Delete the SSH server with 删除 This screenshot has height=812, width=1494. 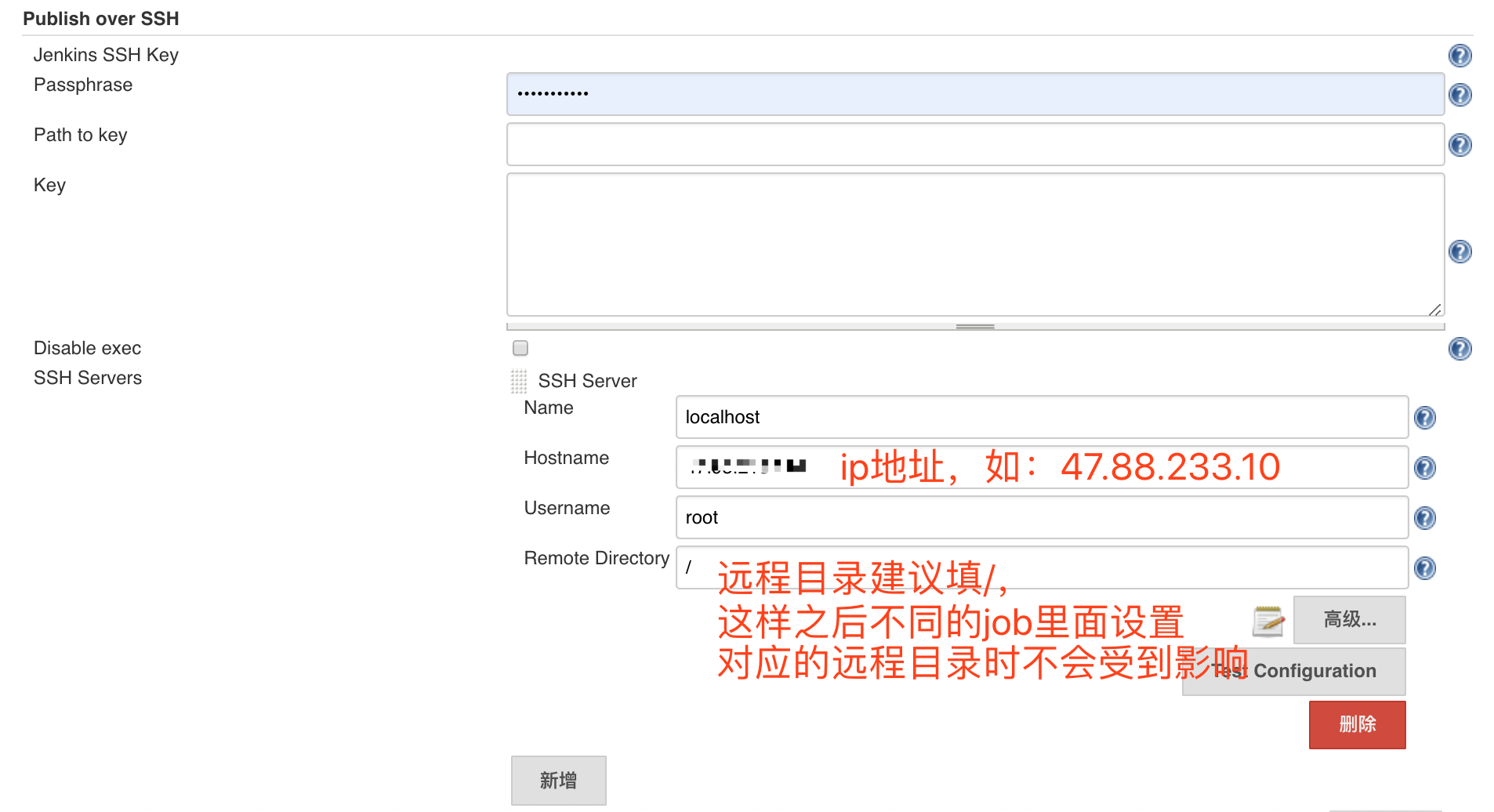[x=1357, y=724]
